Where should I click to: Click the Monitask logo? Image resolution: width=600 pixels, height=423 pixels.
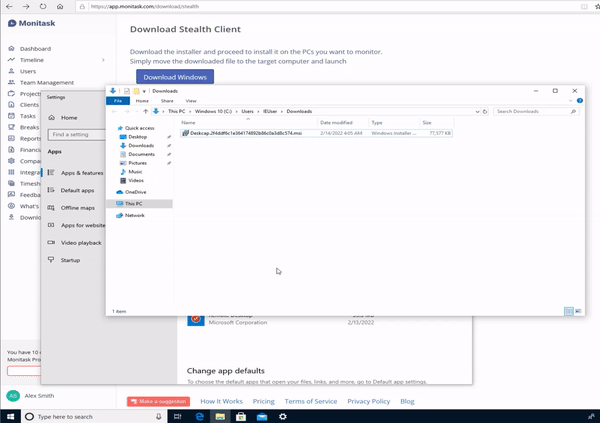pyautogui.click(x=31, y=23)
